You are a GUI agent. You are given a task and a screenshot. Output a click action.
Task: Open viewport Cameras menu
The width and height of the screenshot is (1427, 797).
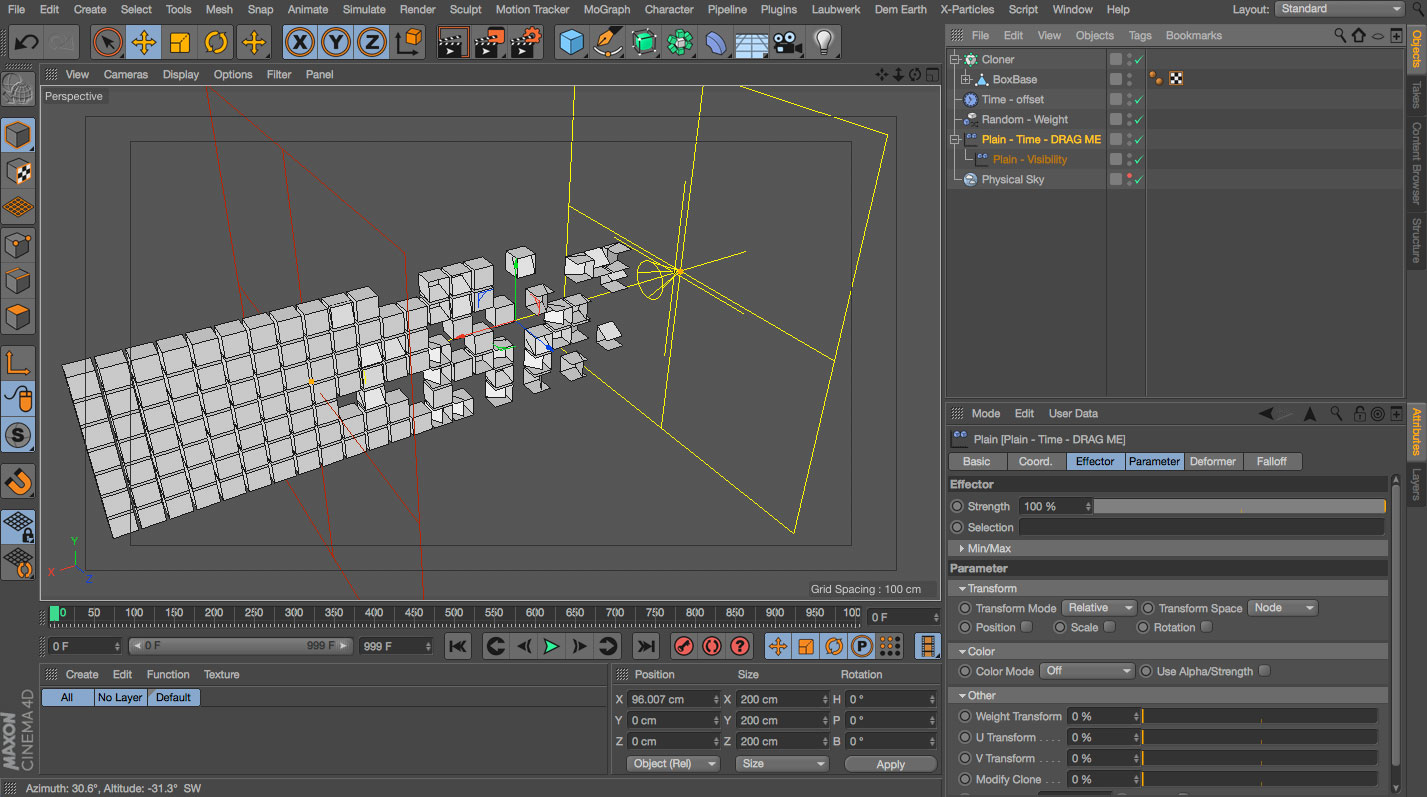click(125, 74)
